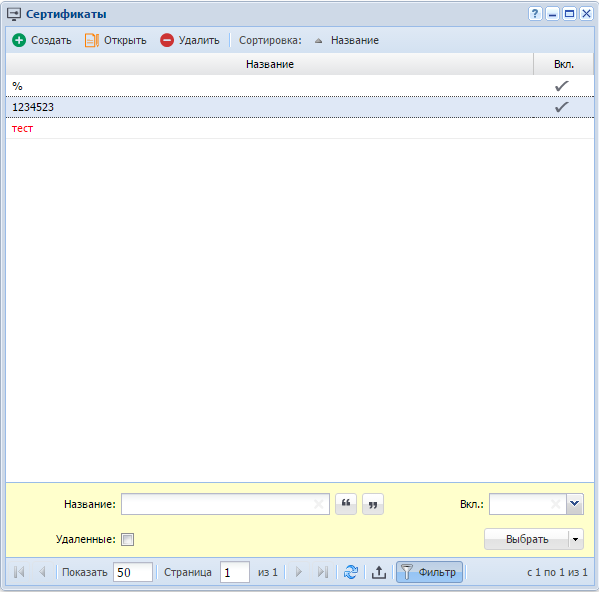Click the green Create (Создать) plus icon
The image size is (599, 592).
[19, 40]
